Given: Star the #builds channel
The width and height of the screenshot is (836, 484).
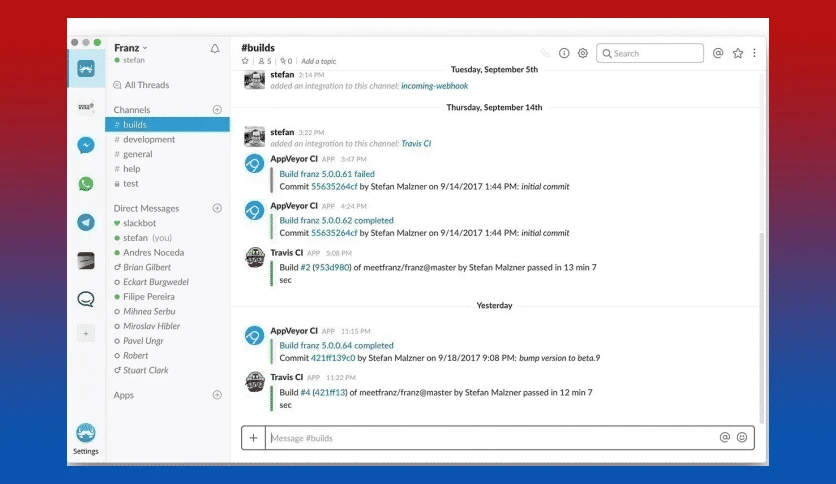Looking at the screenshot, I should point(245,61).
